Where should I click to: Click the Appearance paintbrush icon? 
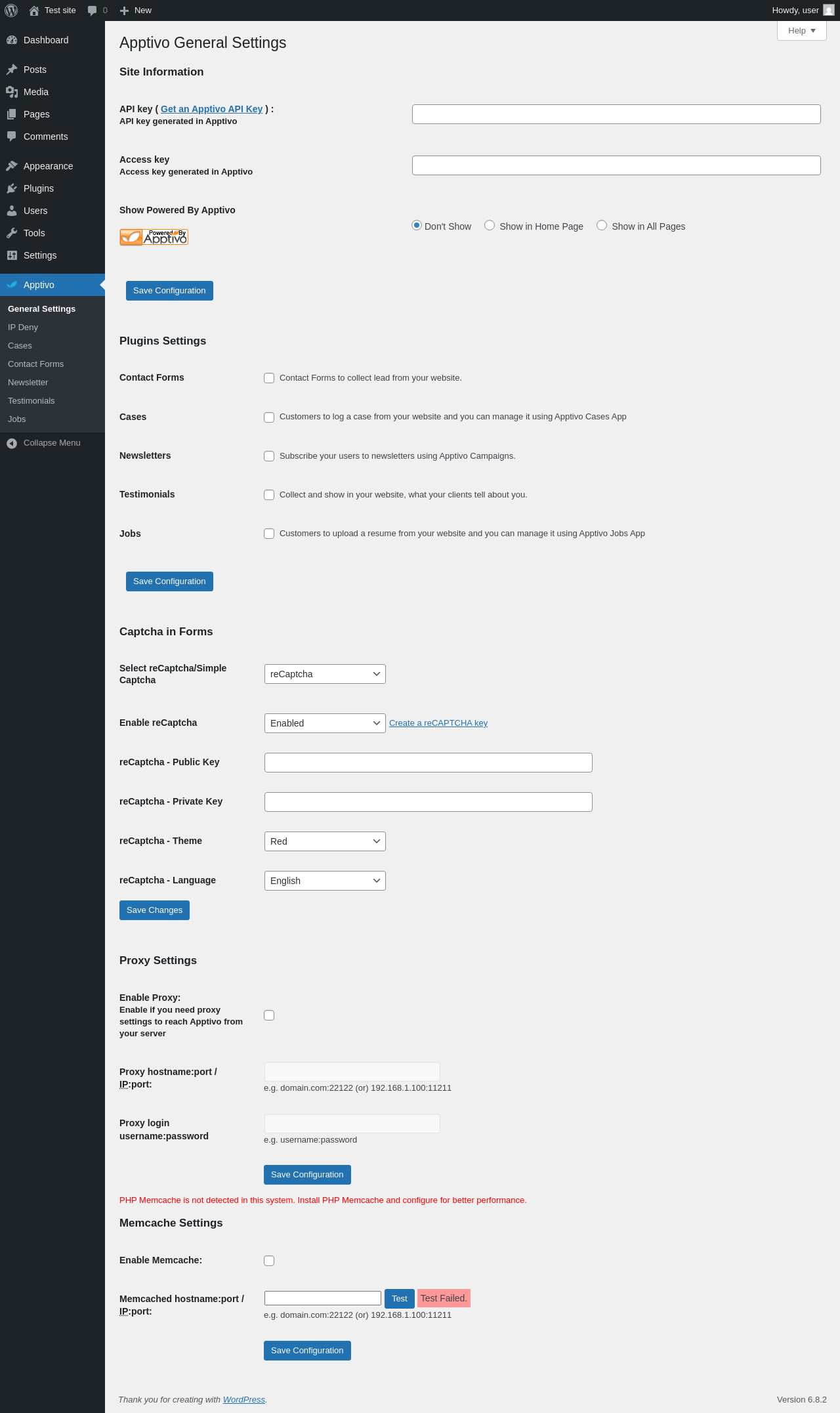(x=12, y=166)
